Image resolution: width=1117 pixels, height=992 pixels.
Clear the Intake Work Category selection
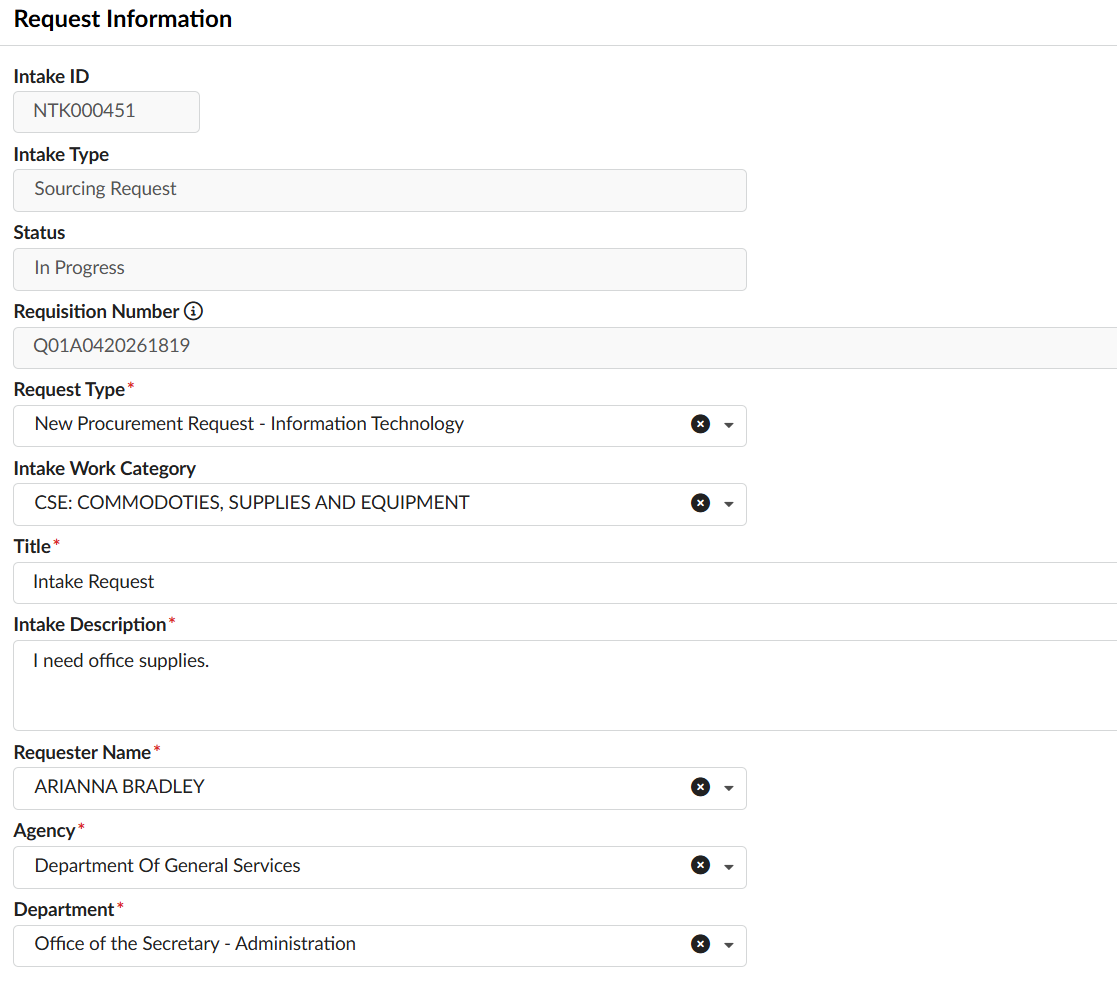click(700, 503)
